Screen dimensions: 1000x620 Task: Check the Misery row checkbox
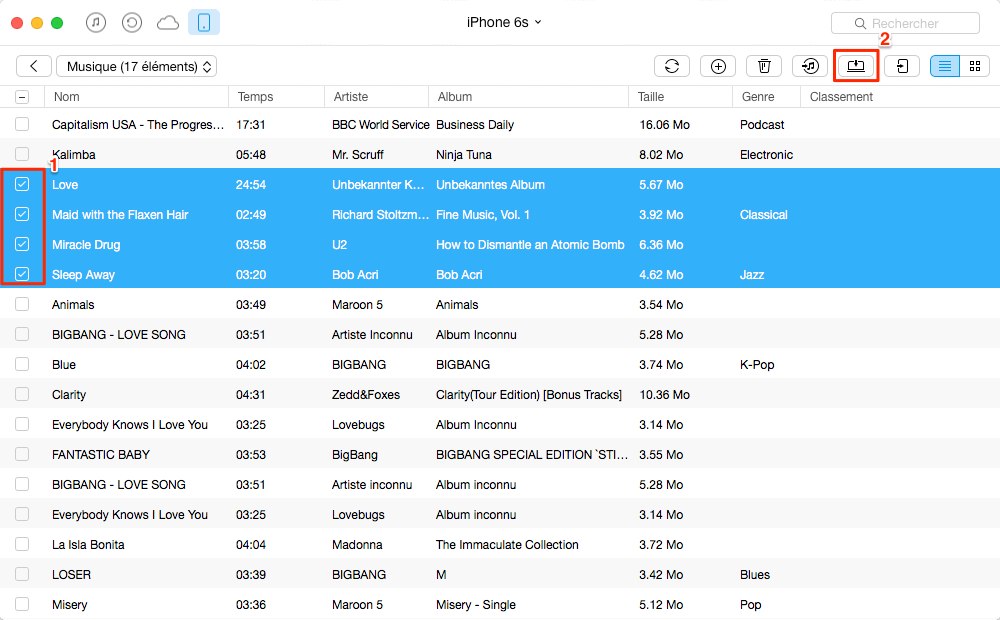point(22,603)
